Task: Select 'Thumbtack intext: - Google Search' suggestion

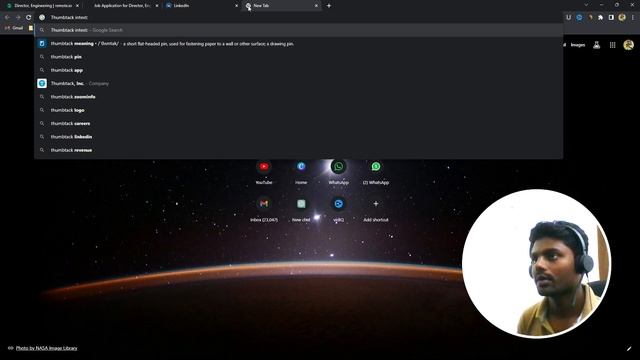Action: coord(299,30)
